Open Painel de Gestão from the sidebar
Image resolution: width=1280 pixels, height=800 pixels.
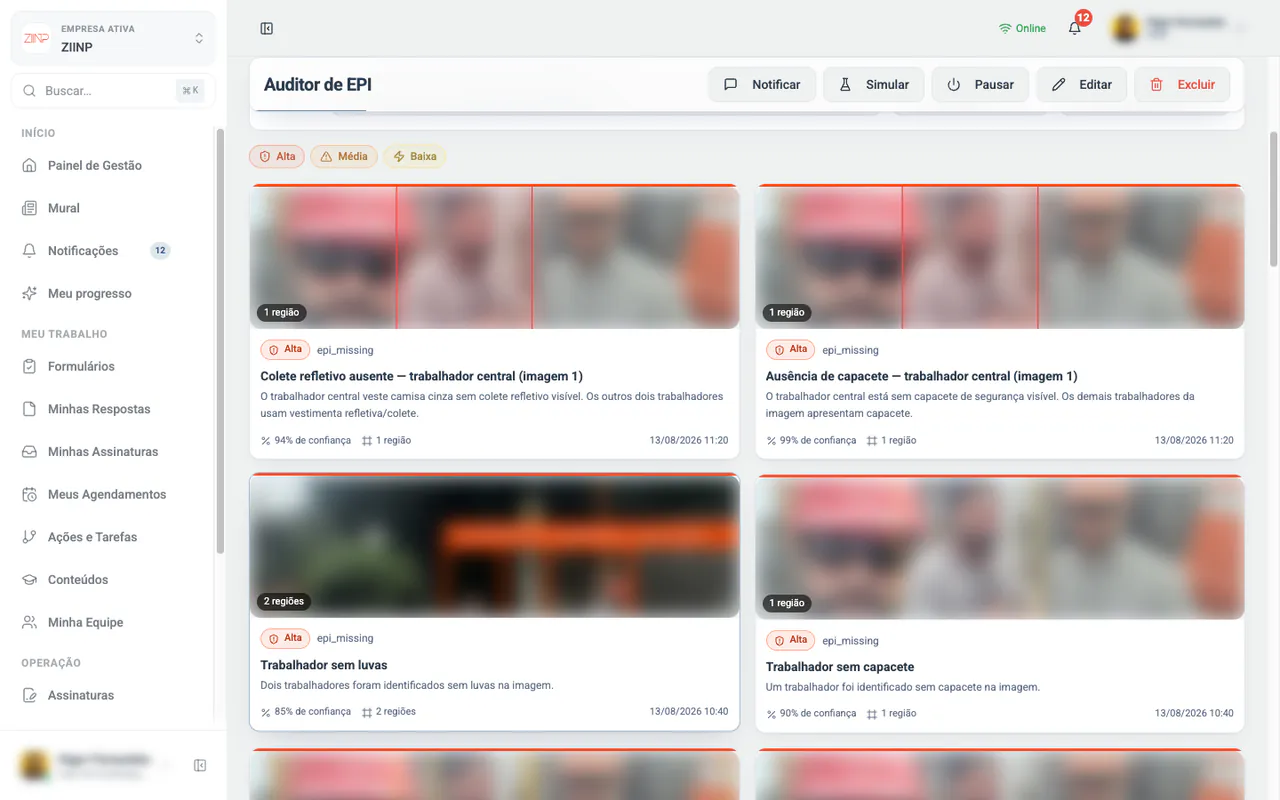coord(113,166)
